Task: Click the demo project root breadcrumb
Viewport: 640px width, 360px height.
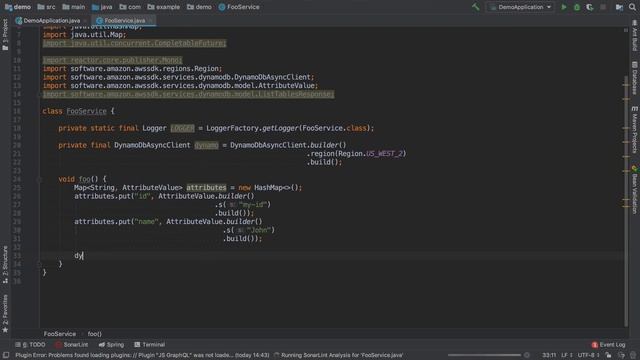Action: (x=18, y=7)
